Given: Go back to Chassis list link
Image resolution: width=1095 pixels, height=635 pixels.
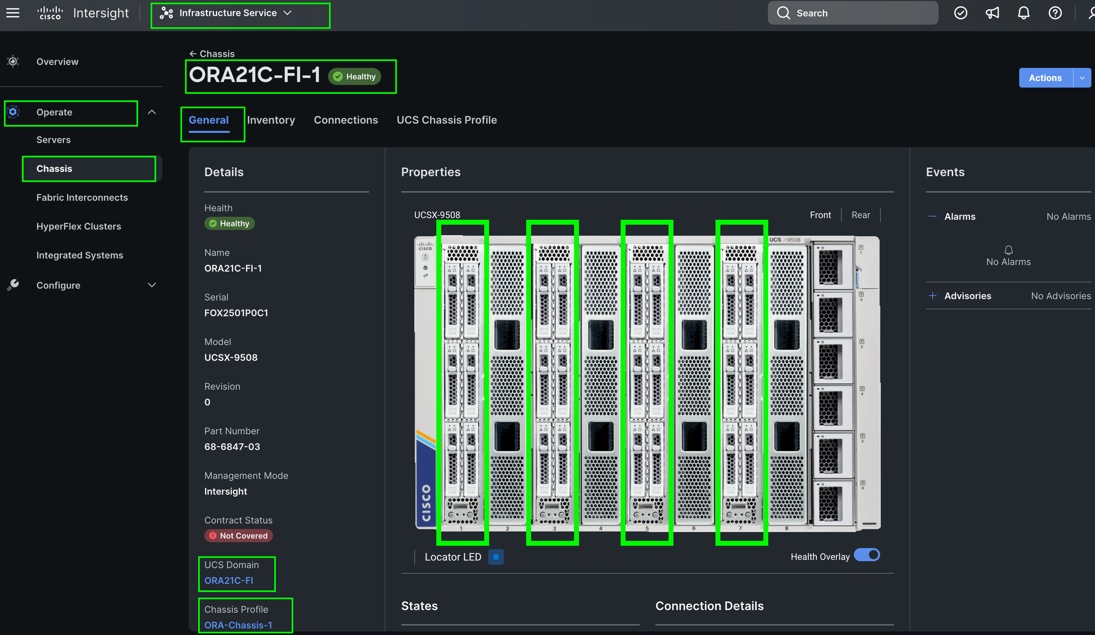Looking at the screenshot, I should pyautogui.click(x=212, y=53).
